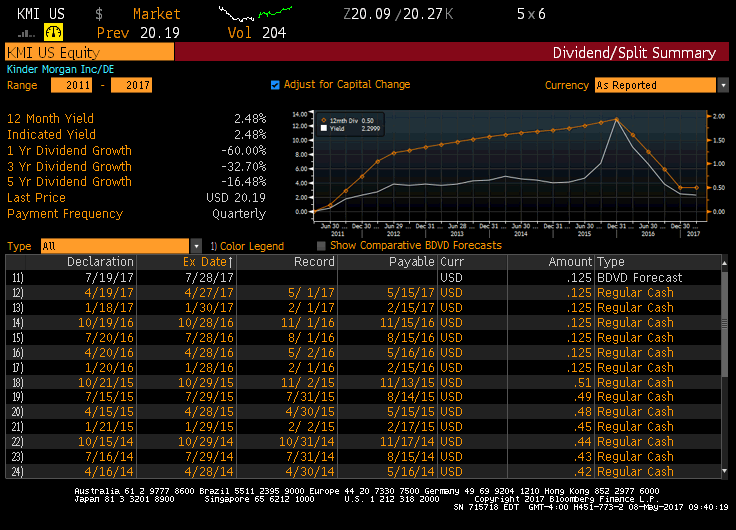
Task: Select row 22 with .44 amount
Action: [x=364, y=442]
